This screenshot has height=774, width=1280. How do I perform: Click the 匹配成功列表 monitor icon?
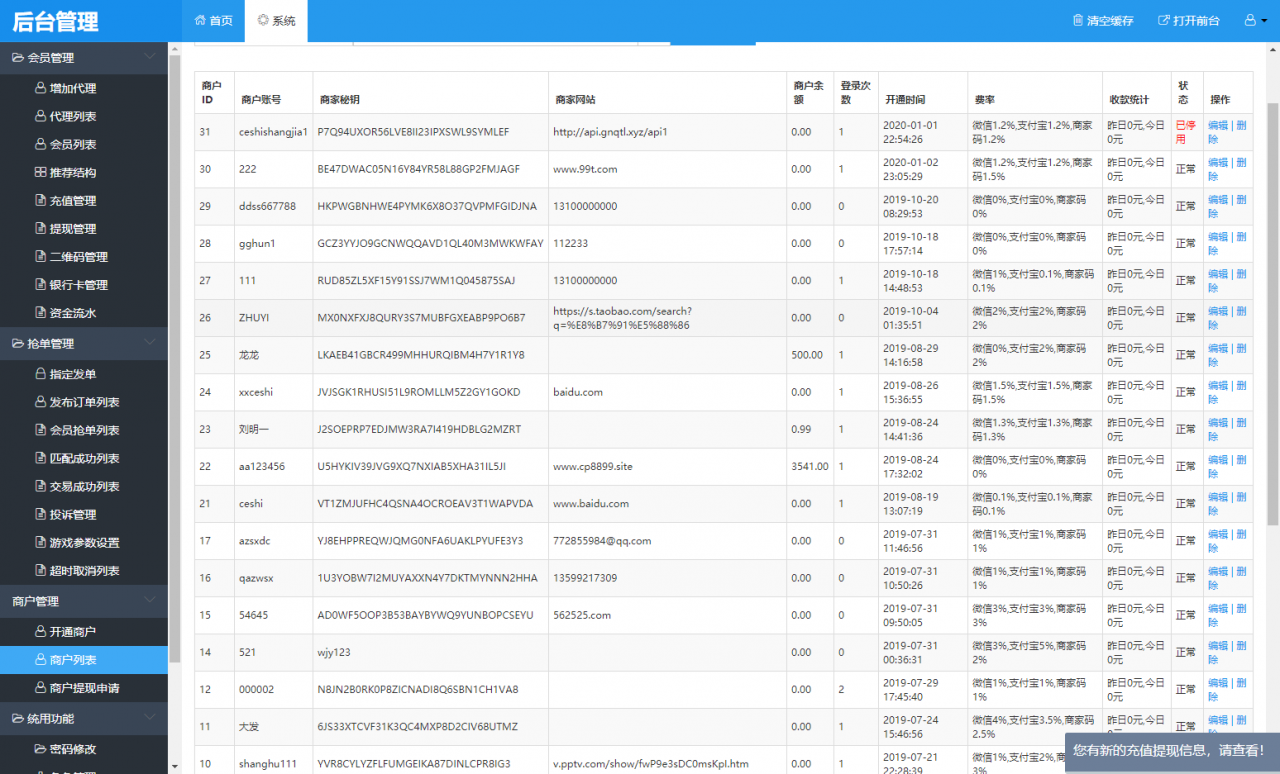(x=40, y=458)
